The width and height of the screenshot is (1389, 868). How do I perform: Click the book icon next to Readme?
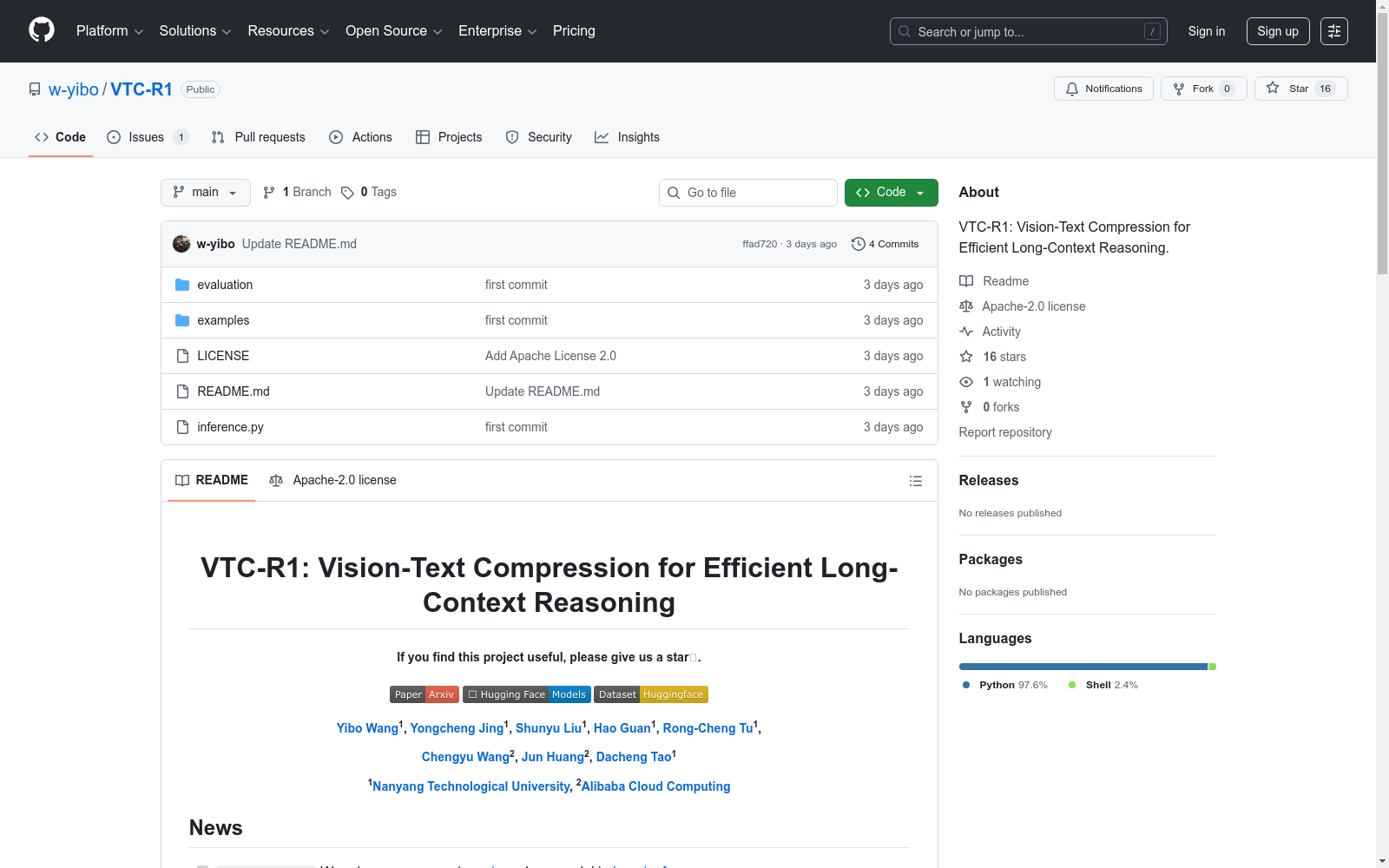point(966,281)
